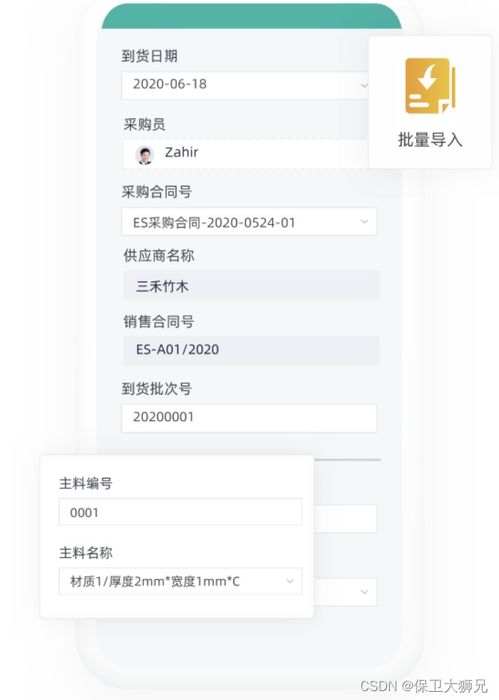Click the 批量导入 import icon
This screenshot has width=499, height=700.
pyautogui.click(x=430, y=86)
